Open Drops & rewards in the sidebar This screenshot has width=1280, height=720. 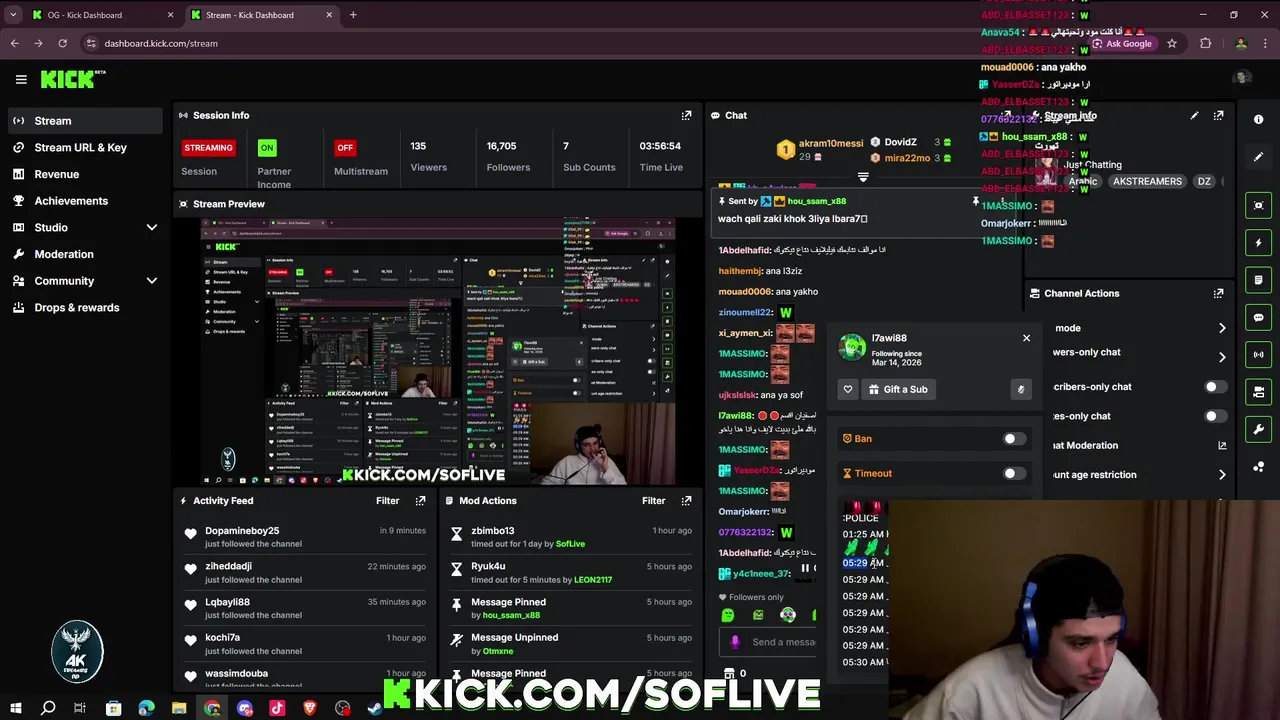coord(83,307)
